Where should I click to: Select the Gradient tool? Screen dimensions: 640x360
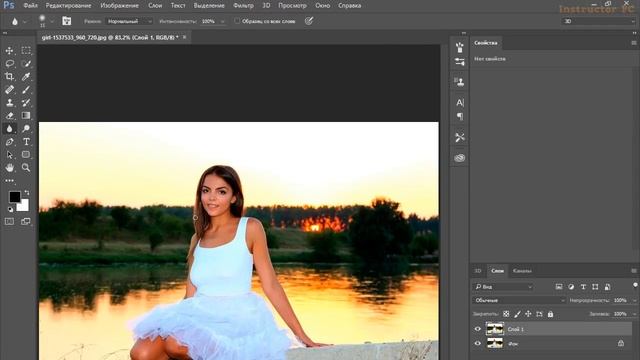[26, 116]
